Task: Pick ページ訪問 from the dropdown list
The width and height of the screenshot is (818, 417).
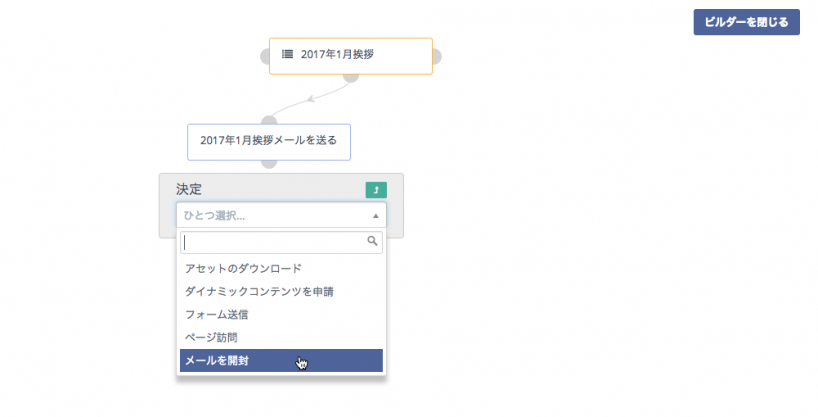Action: 211,337
